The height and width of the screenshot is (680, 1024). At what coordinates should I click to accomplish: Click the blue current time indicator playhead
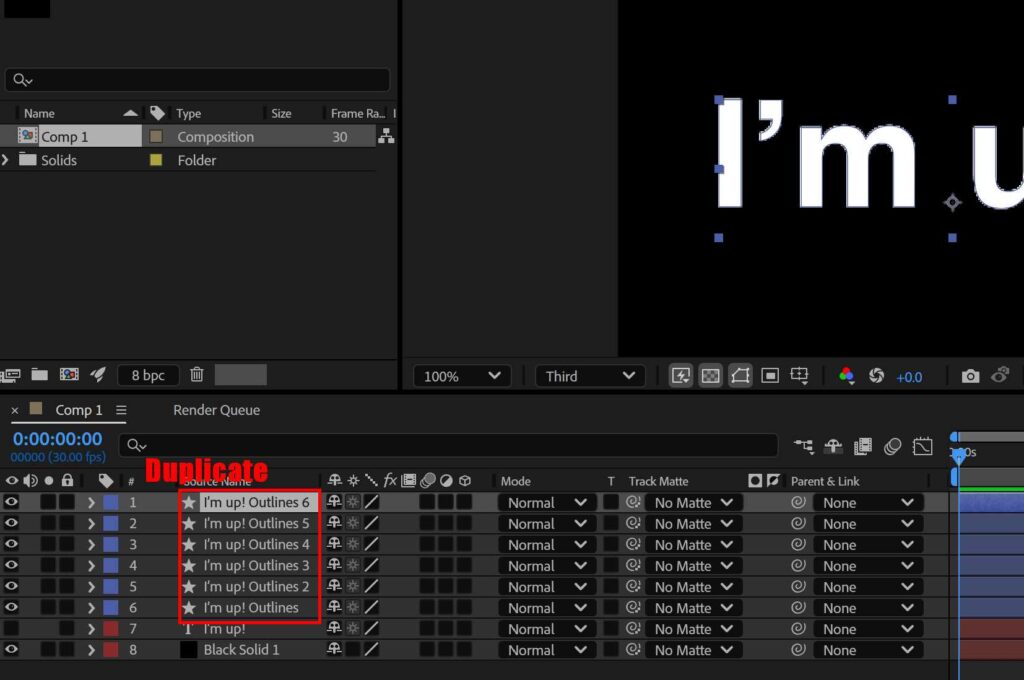coord(958,455)
